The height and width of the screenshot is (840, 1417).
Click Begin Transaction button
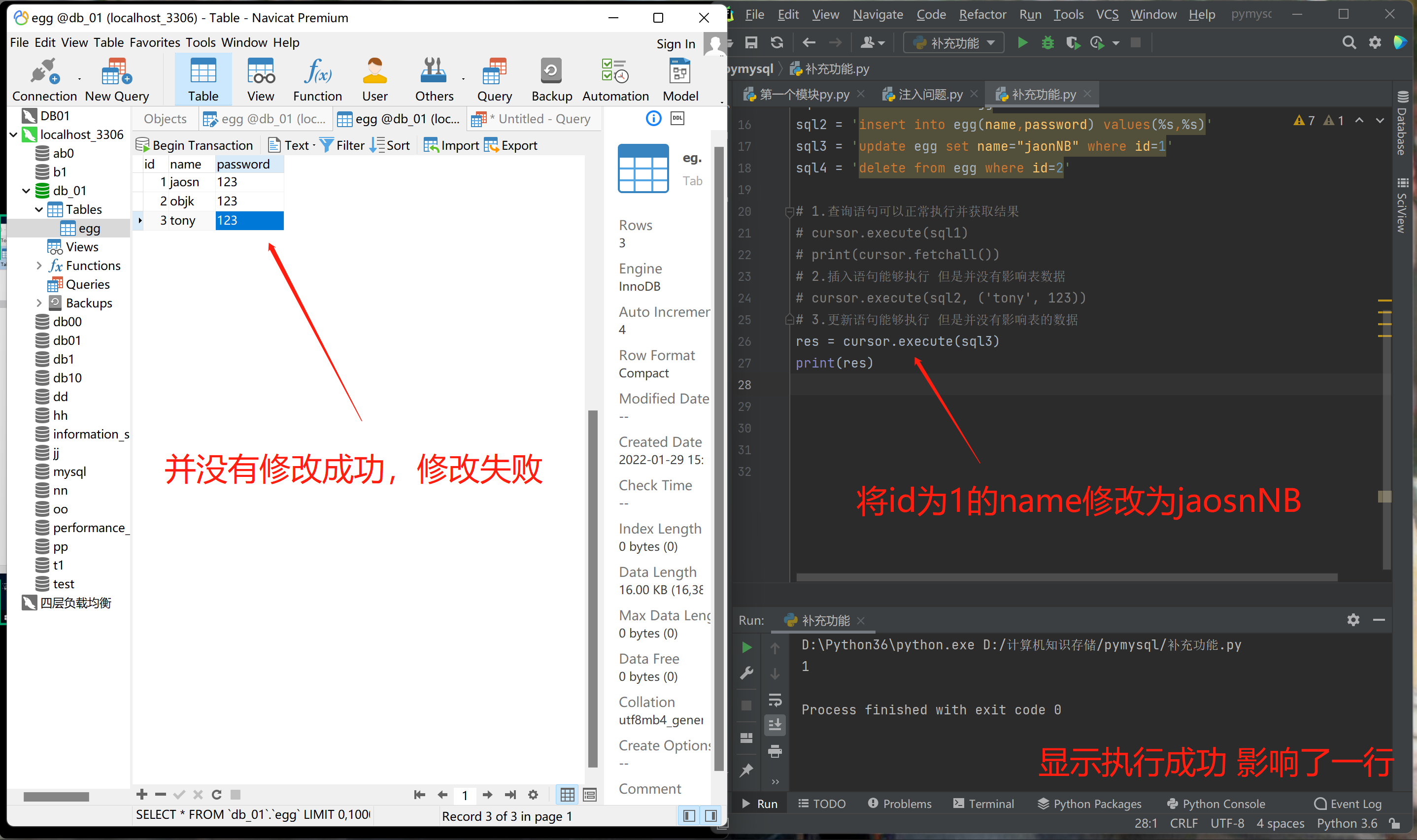[195, 145]
